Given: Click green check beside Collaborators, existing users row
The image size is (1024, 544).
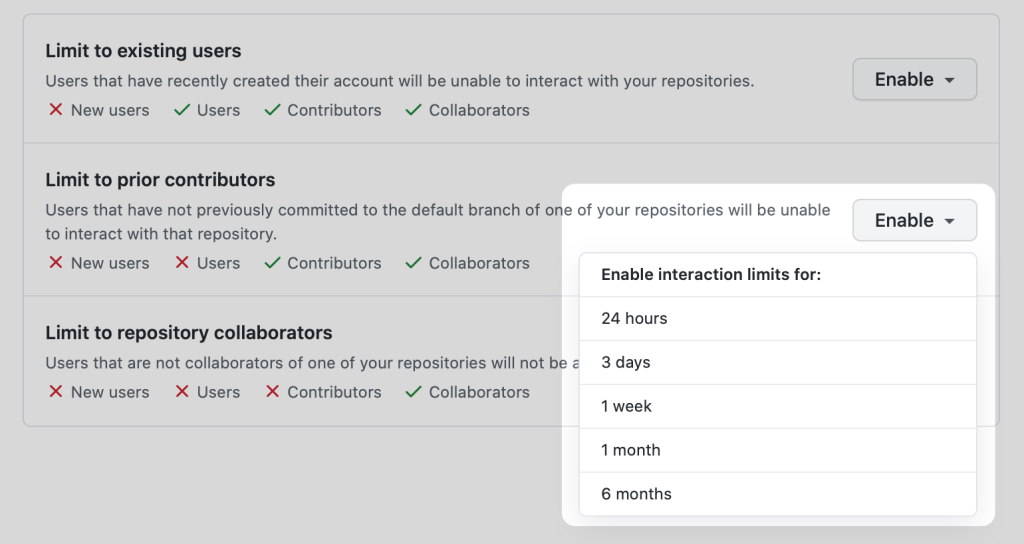Looking at the screenshot, I should pyautogui.click(x=414, y=110).
